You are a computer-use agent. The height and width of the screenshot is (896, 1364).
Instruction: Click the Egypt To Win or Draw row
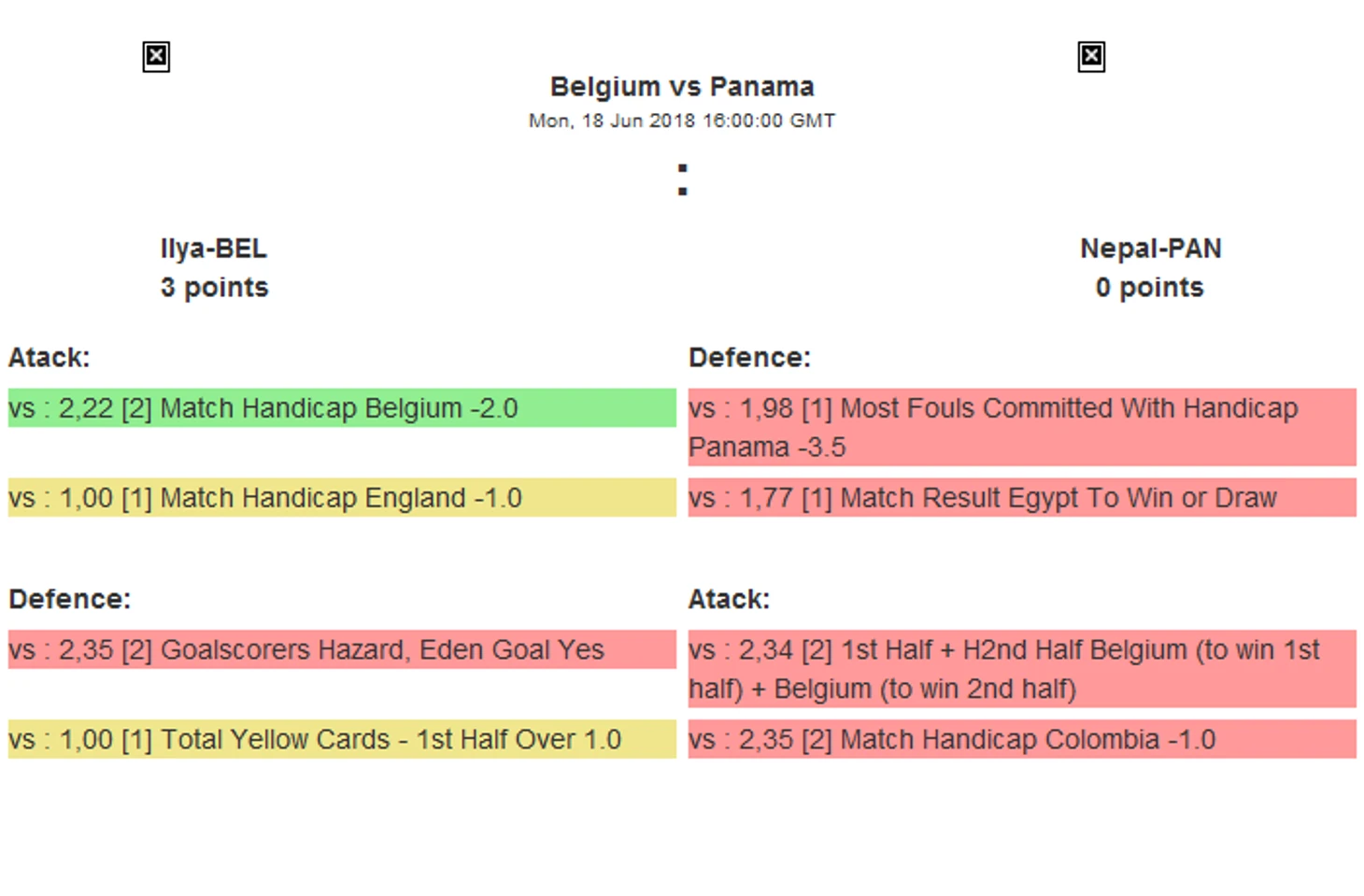pyautogui.click(x=1022, y=498)
